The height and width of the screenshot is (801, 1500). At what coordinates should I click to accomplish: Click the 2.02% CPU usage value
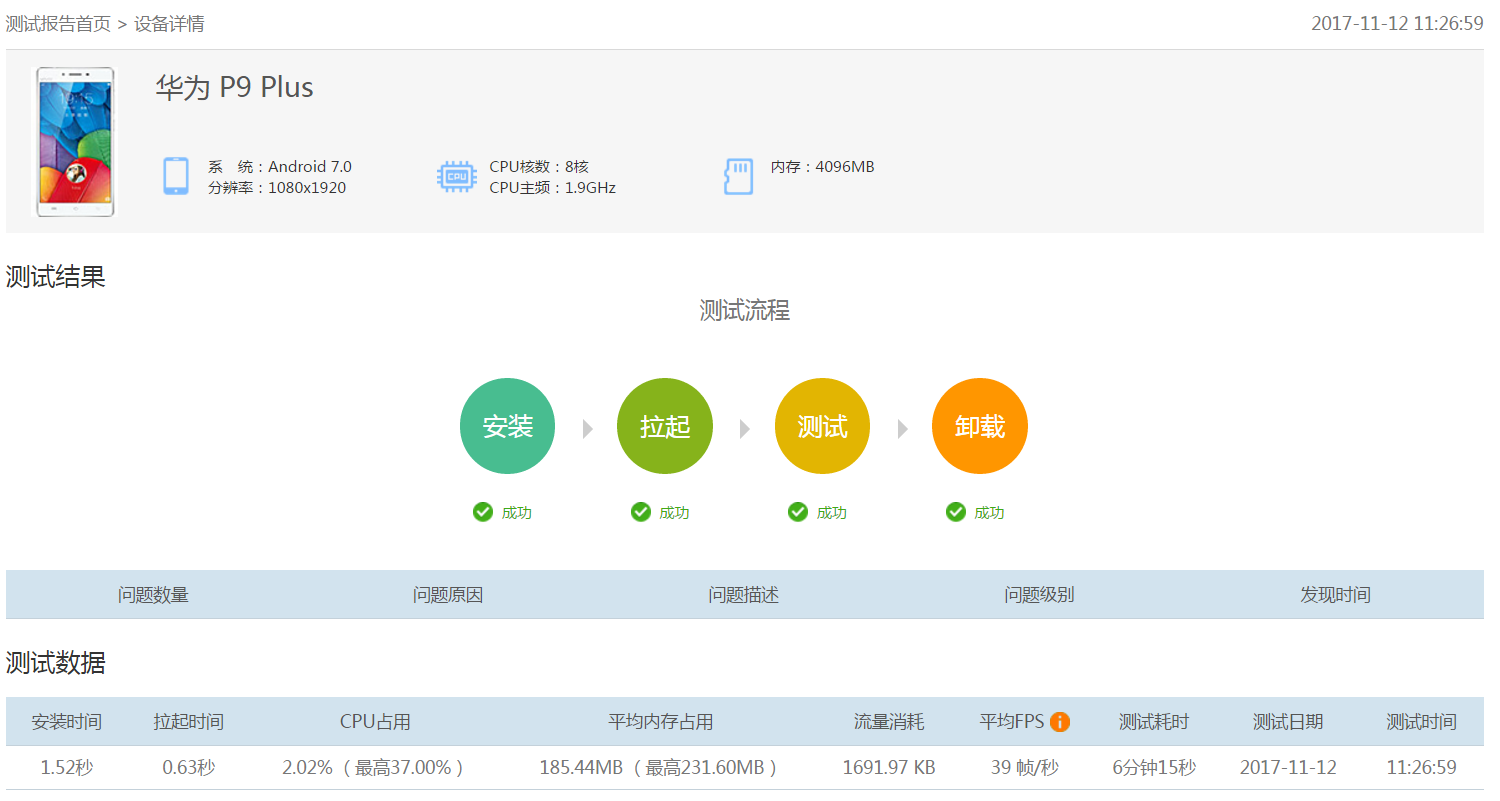point(375,768)
